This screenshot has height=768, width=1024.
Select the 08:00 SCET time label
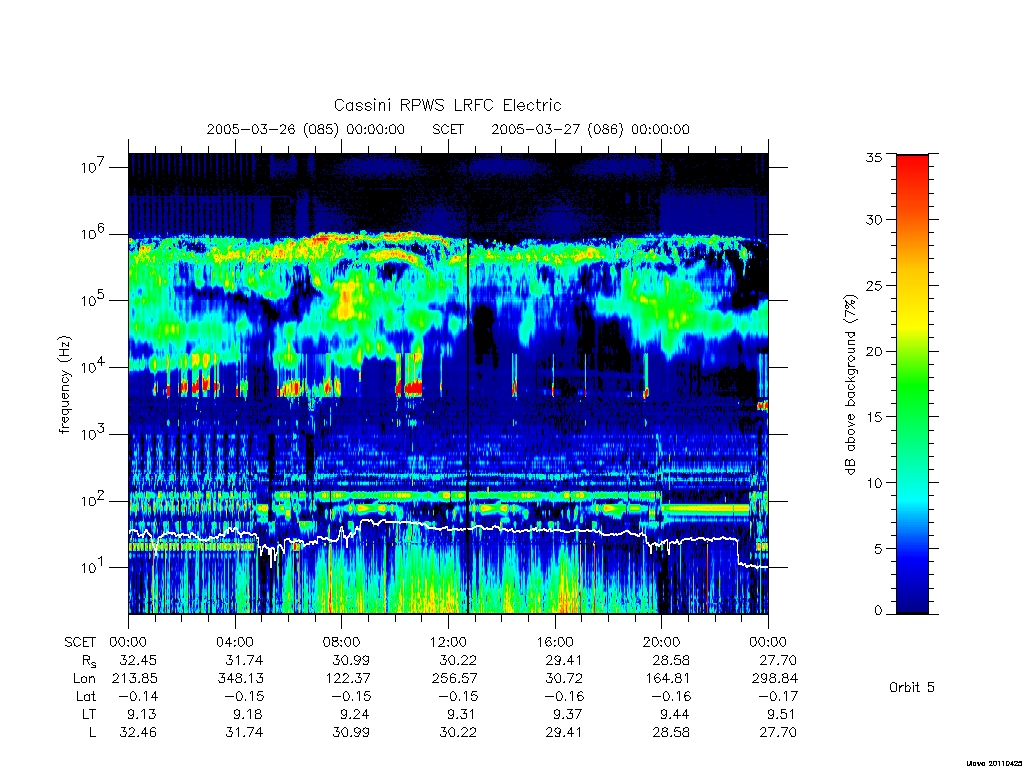pyautogui.click(x=342, y=642)
